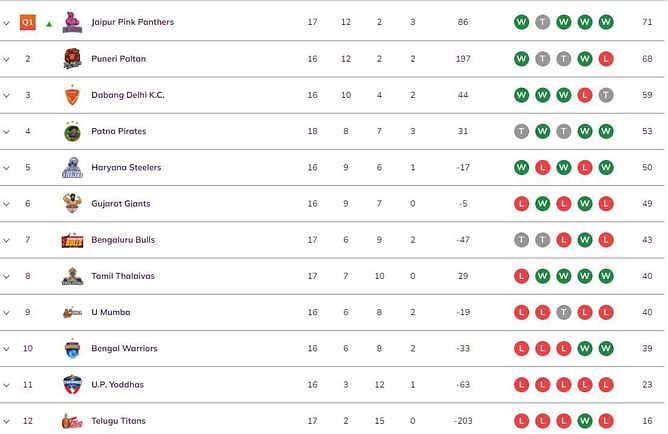This screenshot has height=434, width=668.
Task: Click the Puneri Paltan team logo
Action: point(72,59)
